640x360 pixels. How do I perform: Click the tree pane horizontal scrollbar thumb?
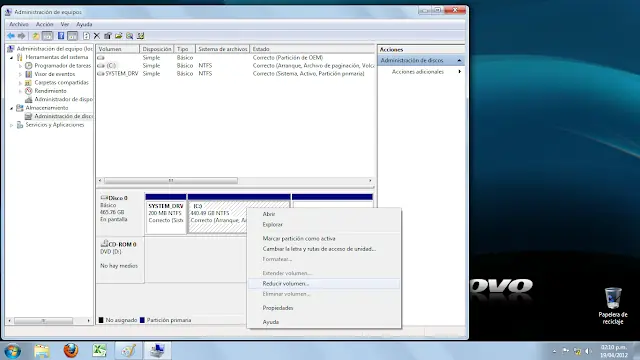(43, 321)
